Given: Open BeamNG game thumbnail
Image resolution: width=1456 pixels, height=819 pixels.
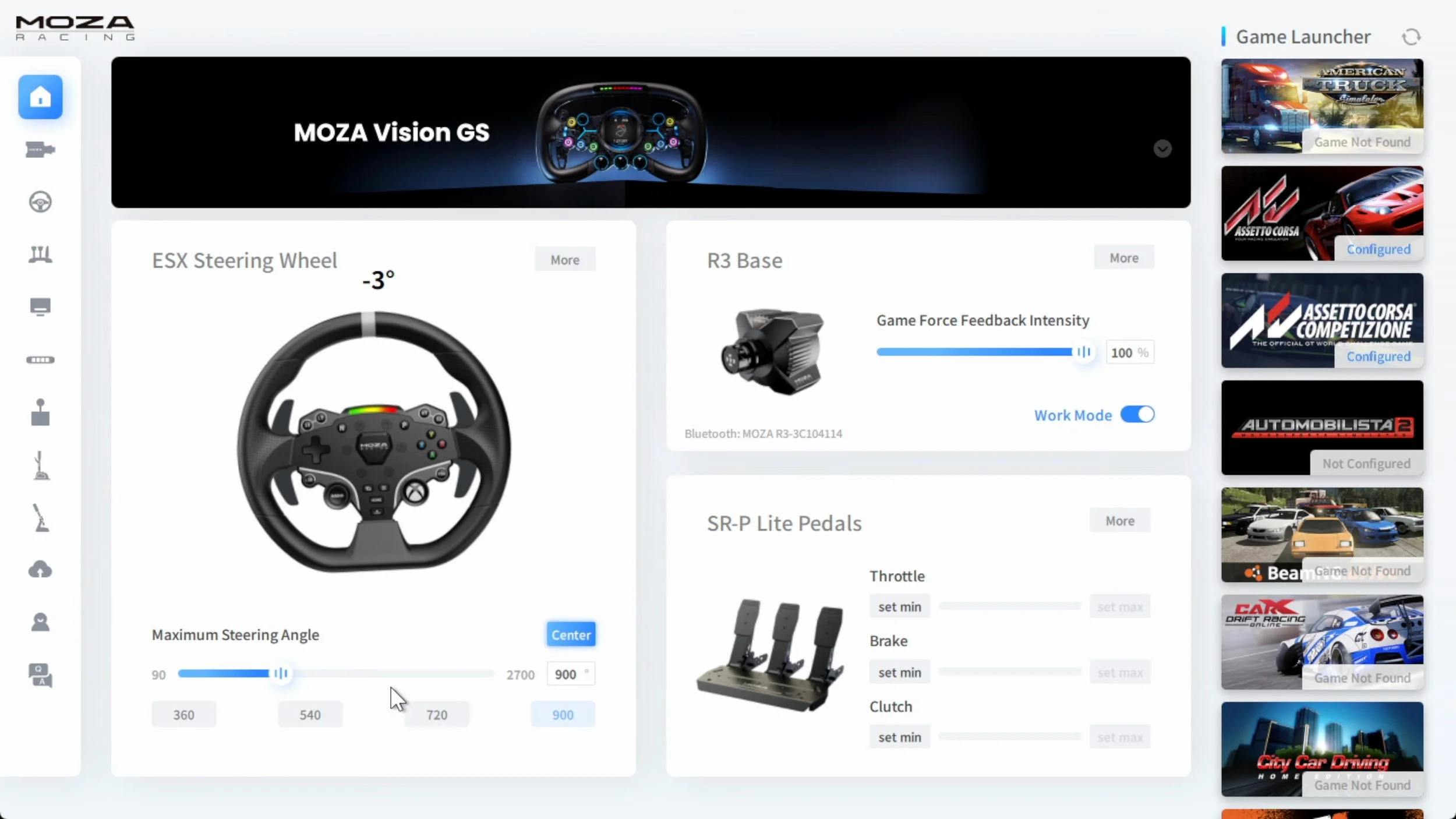Looking at the screenshot, I should [1322, 535].
